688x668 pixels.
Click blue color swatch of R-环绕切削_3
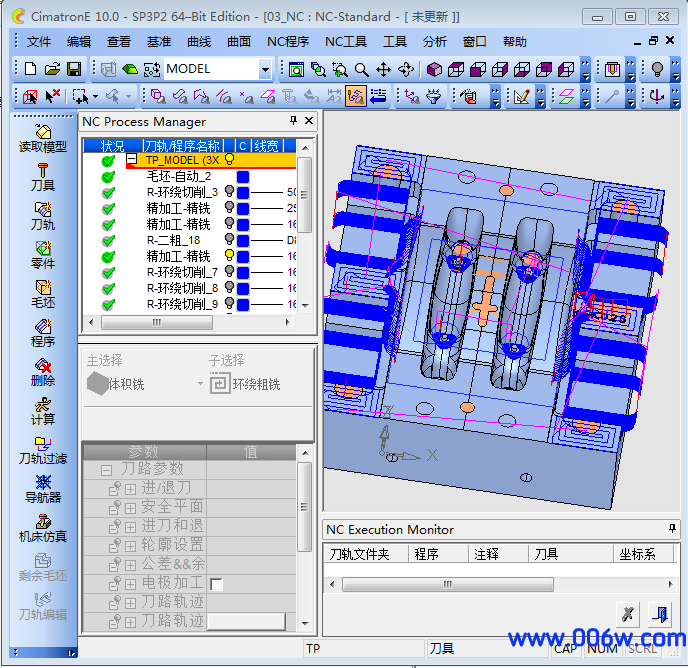tap(243, 192)
